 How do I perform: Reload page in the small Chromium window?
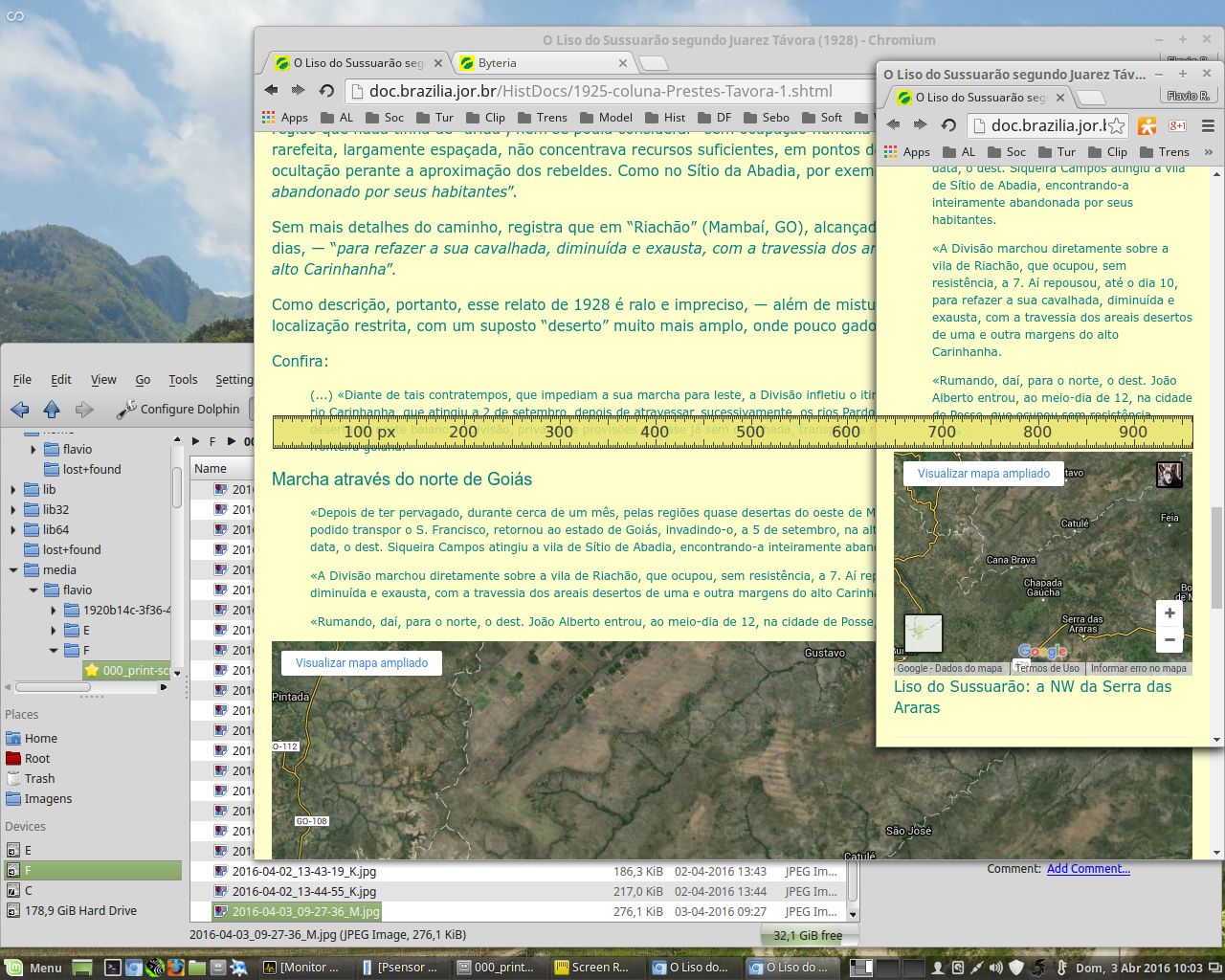948,125
